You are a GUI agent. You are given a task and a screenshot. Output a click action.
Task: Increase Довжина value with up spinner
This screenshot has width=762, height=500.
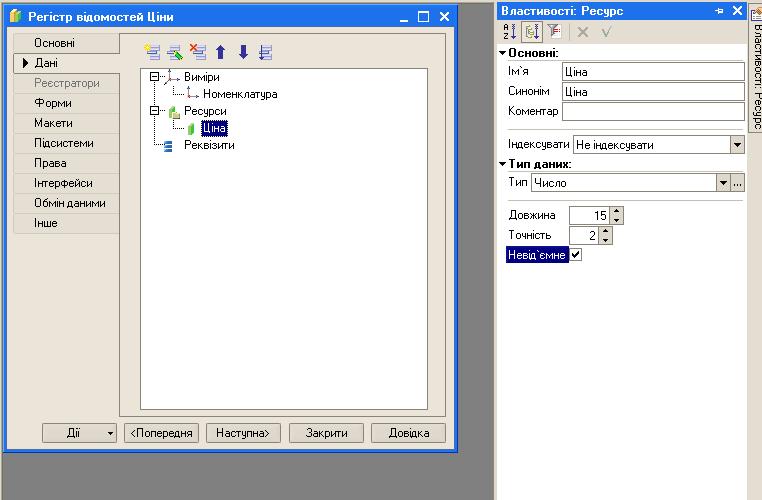(x=617, y=211)
